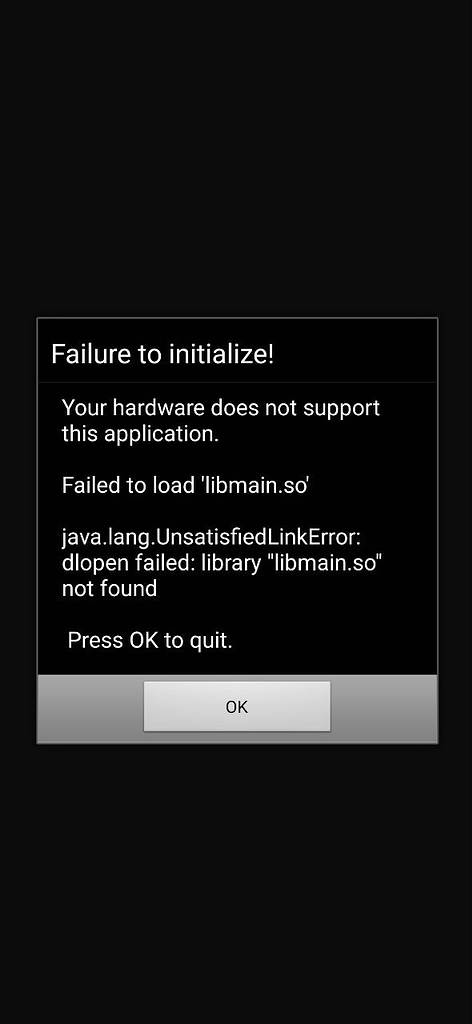Click the OK button to quit

pos(237,707)
